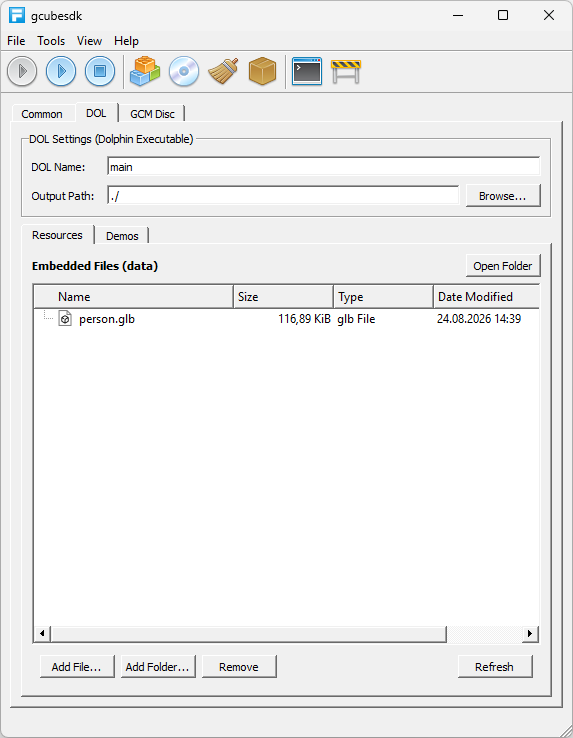Click the colored building blocks build icon
Image resolution: width=573 pixels, height=738 pixels.
click(x=145, y=71)
